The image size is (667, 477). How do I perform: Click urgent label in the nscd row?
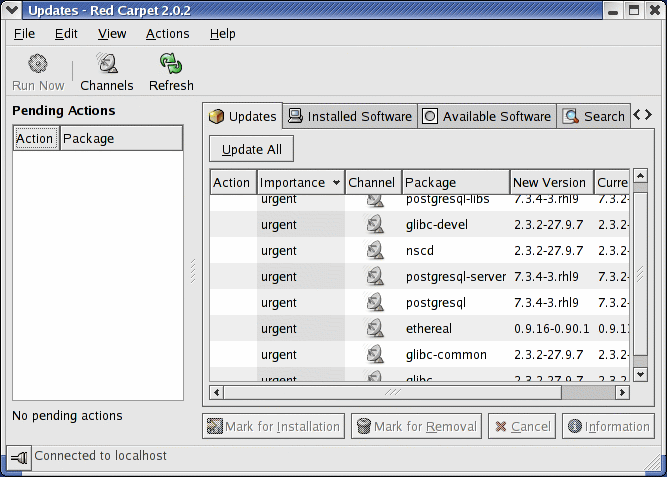[x=279, y=251]
